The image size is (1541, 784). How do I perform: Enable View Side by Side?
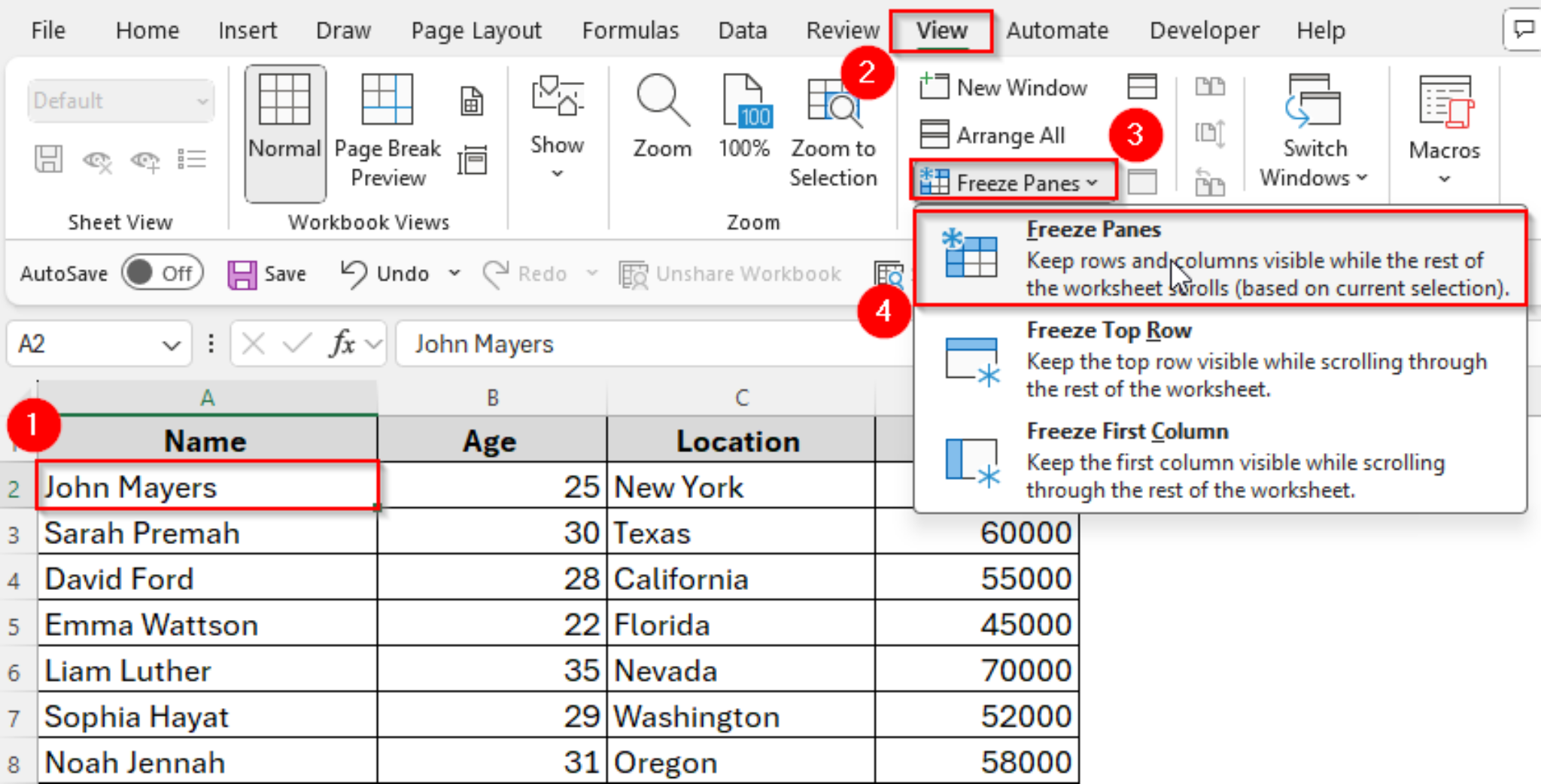point(1211,86)
